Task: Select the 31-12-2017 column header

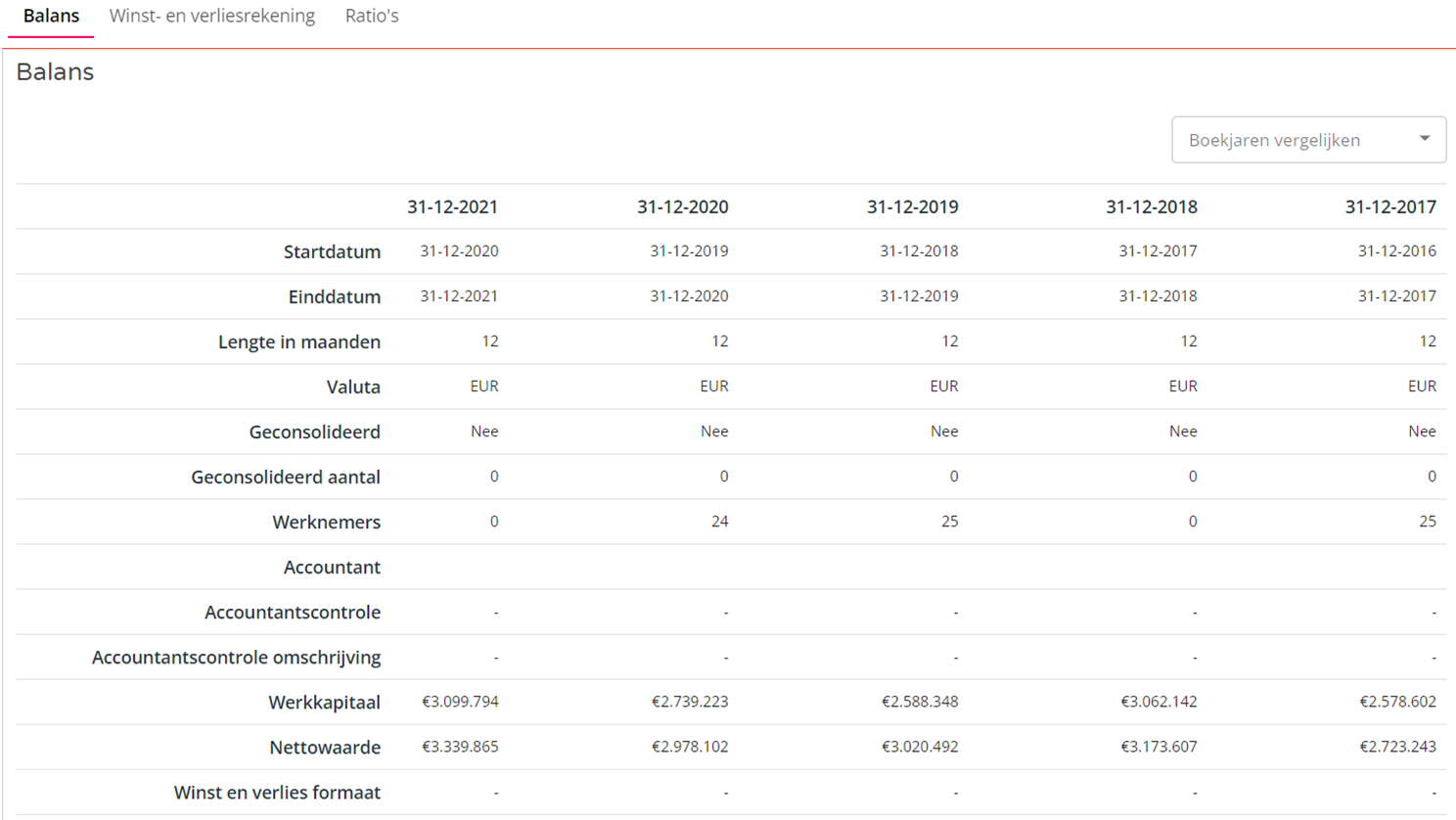Action: point(1389,206)
